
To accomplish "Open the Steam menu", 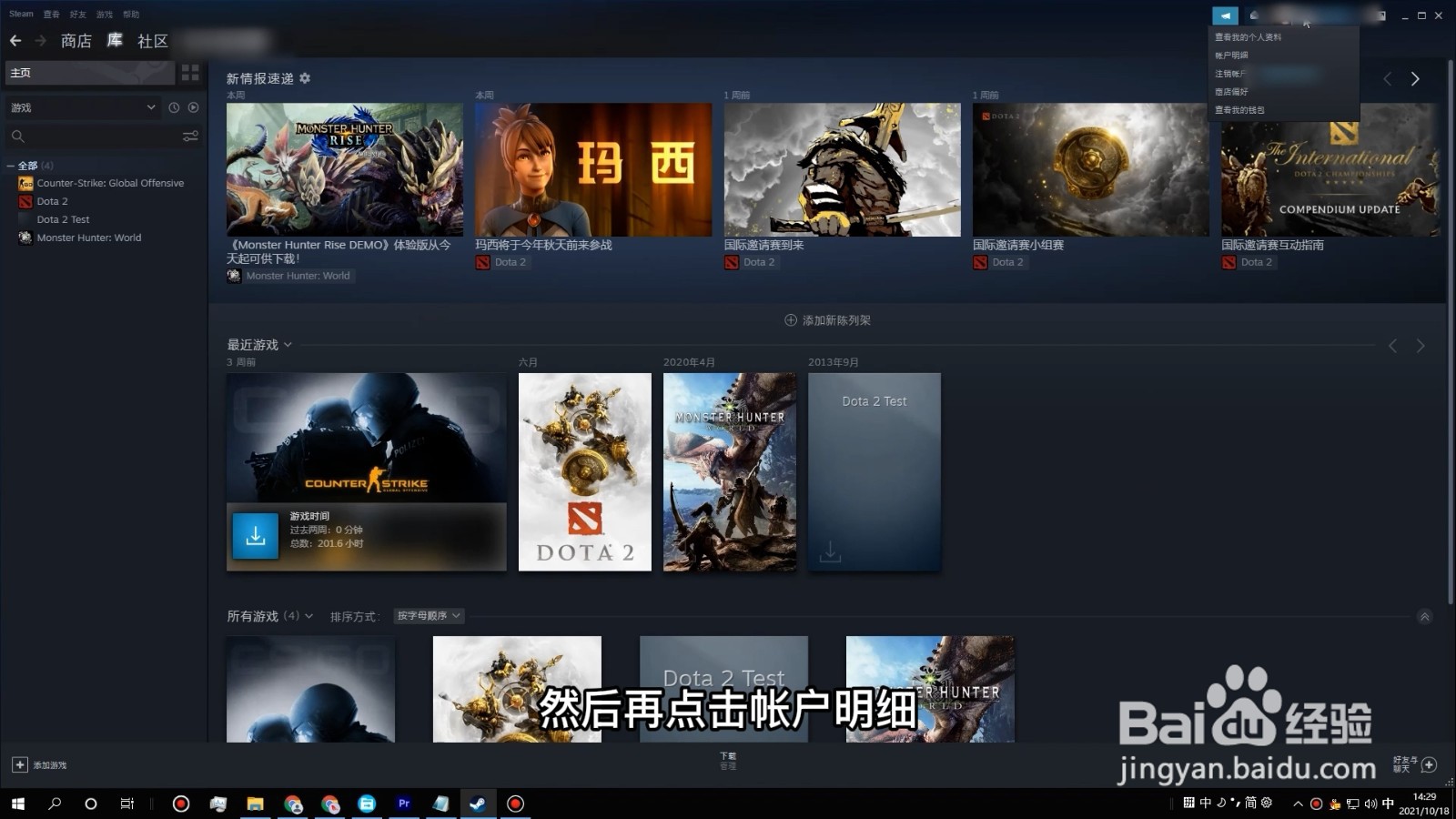I will tap(21, 14).
